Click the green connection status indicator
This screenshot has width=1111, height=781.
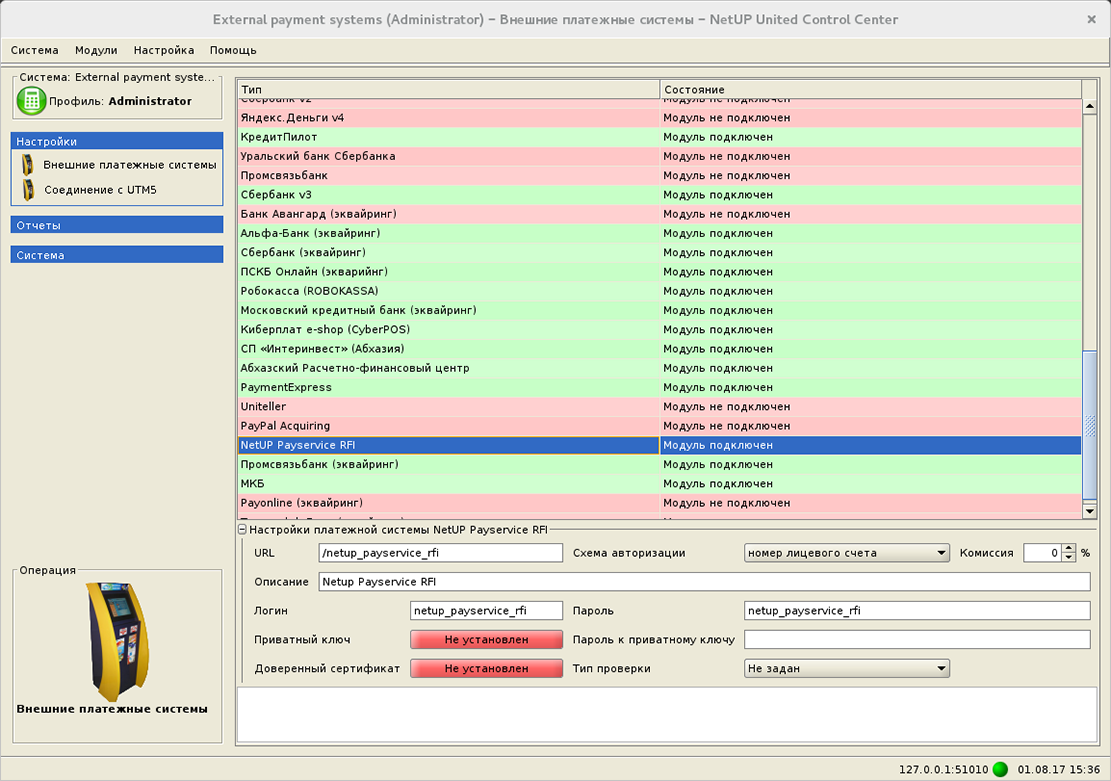(x=1000, y=769)
